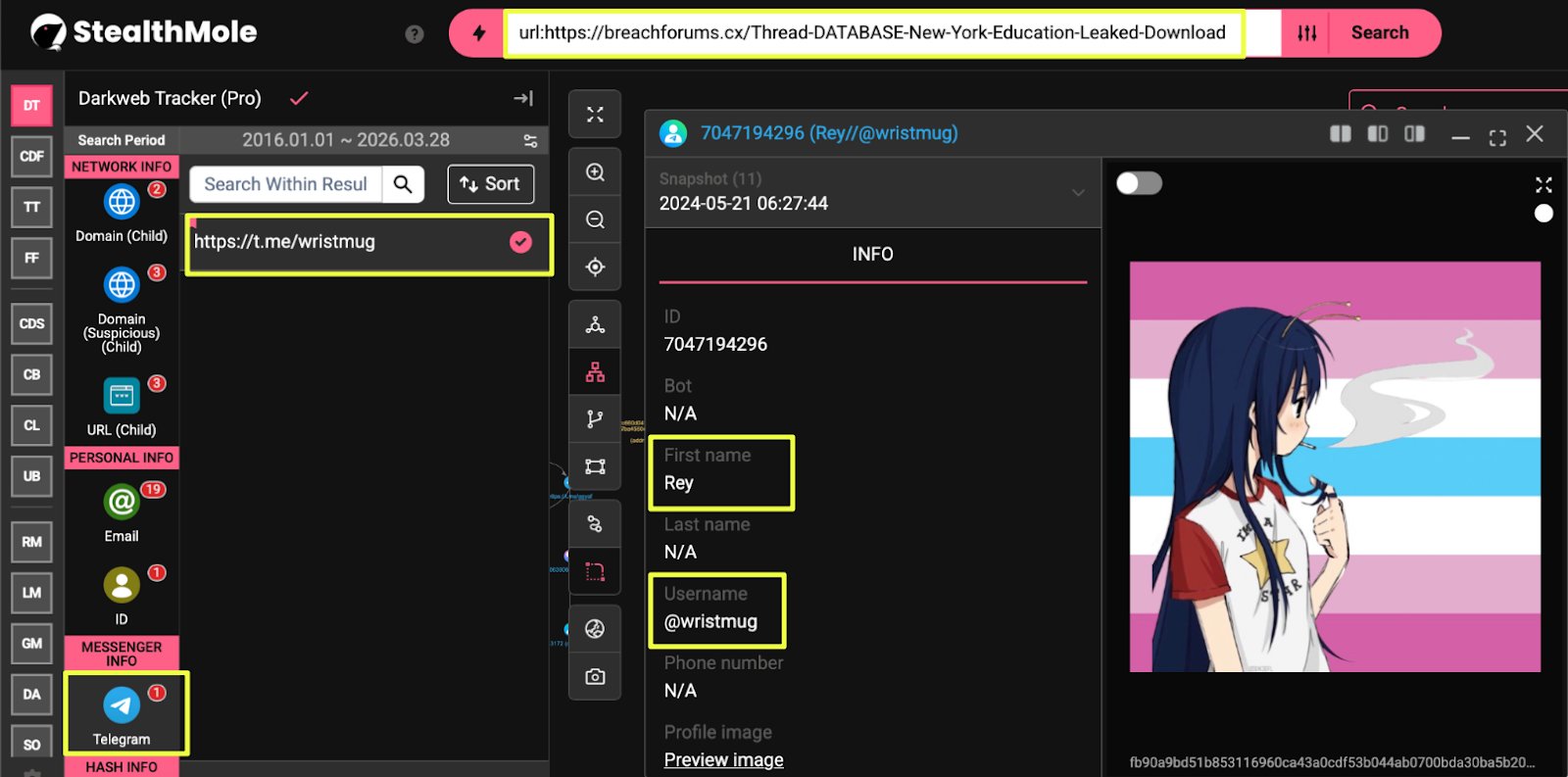The width and height of the screenshot is (1568, 777).
Task: Click the Search Within Result input field
Action: (x=285, y=184)
